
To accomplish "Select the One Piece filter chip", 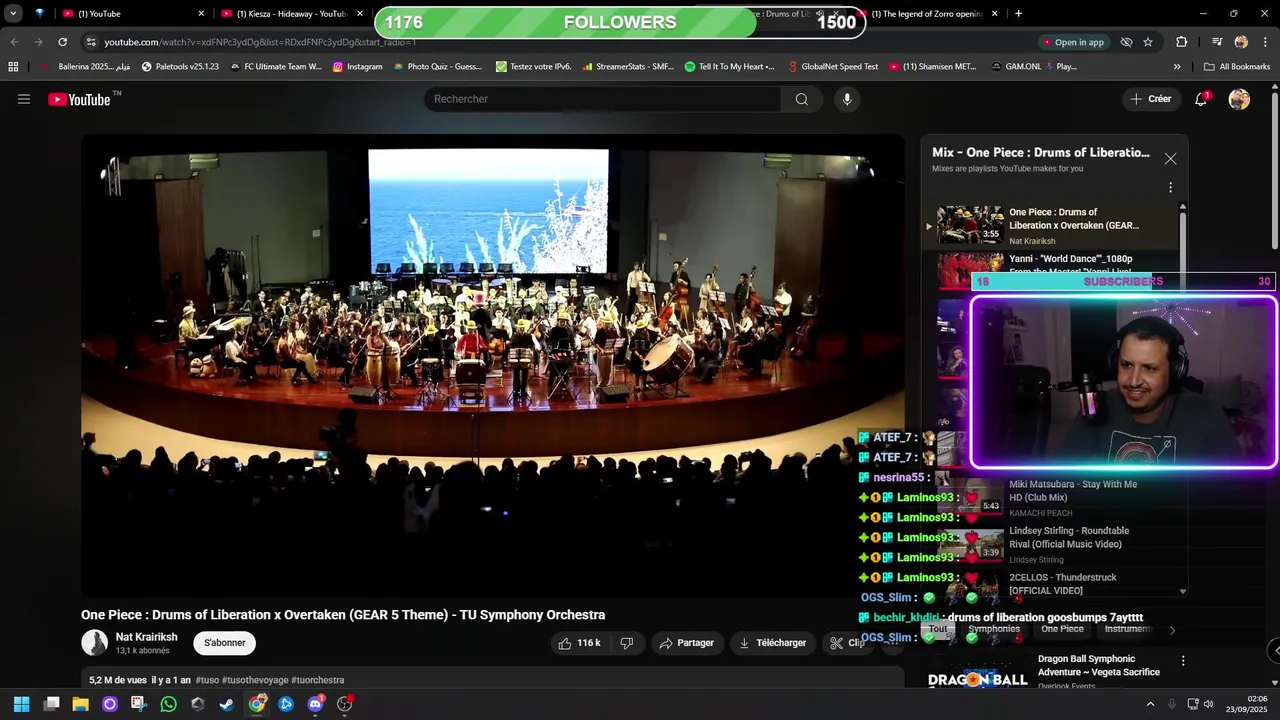I will pos(1062,629).
